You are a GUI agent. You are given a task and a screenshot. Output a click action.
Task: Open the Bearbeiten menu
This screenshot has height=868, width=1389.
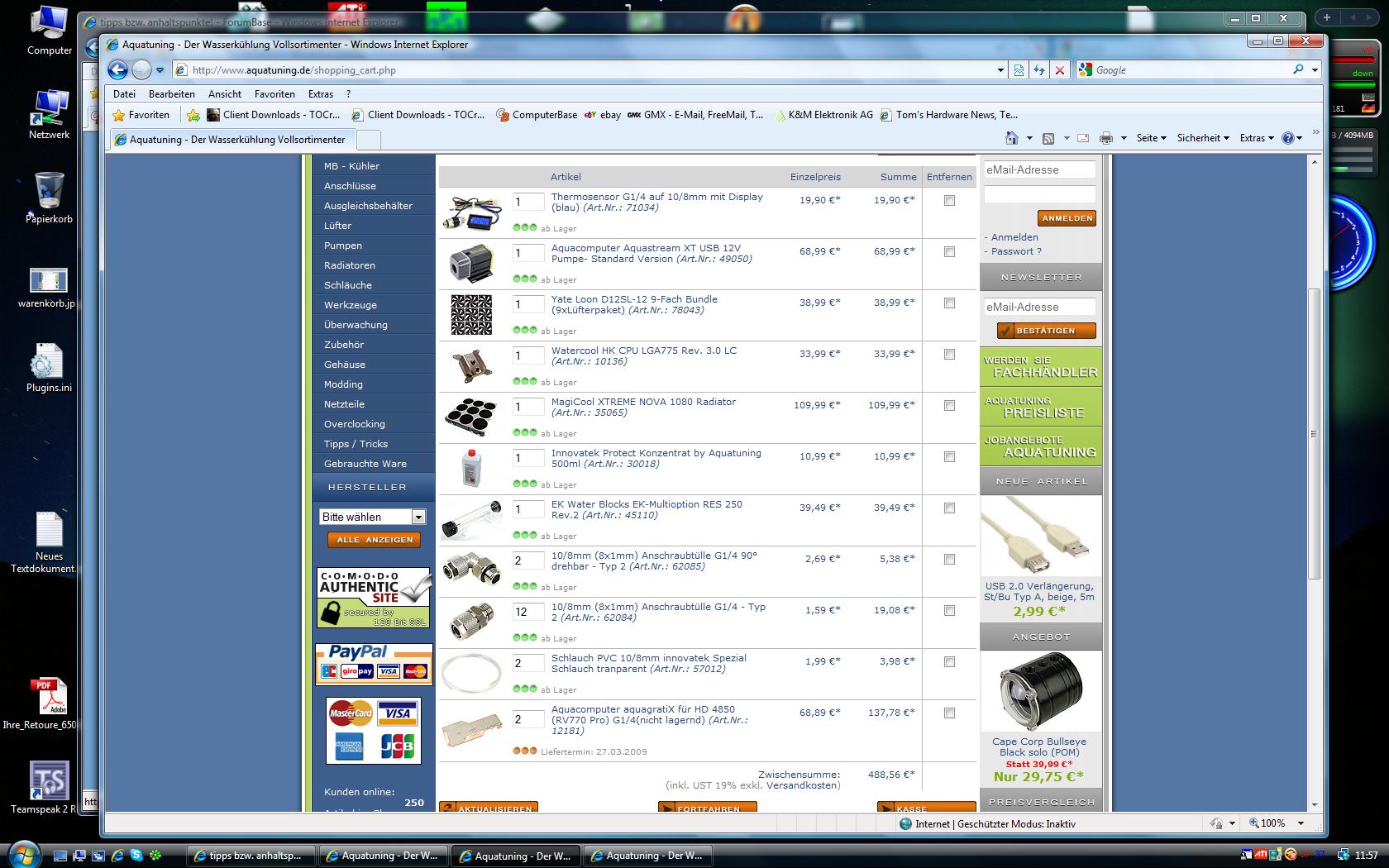[172, 94]
